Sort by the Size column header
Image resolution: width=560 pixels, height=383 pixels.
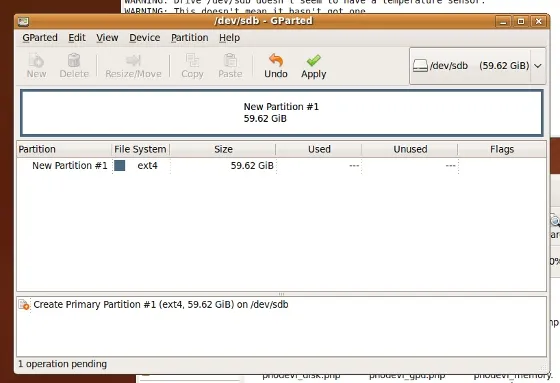pos(223,149)
